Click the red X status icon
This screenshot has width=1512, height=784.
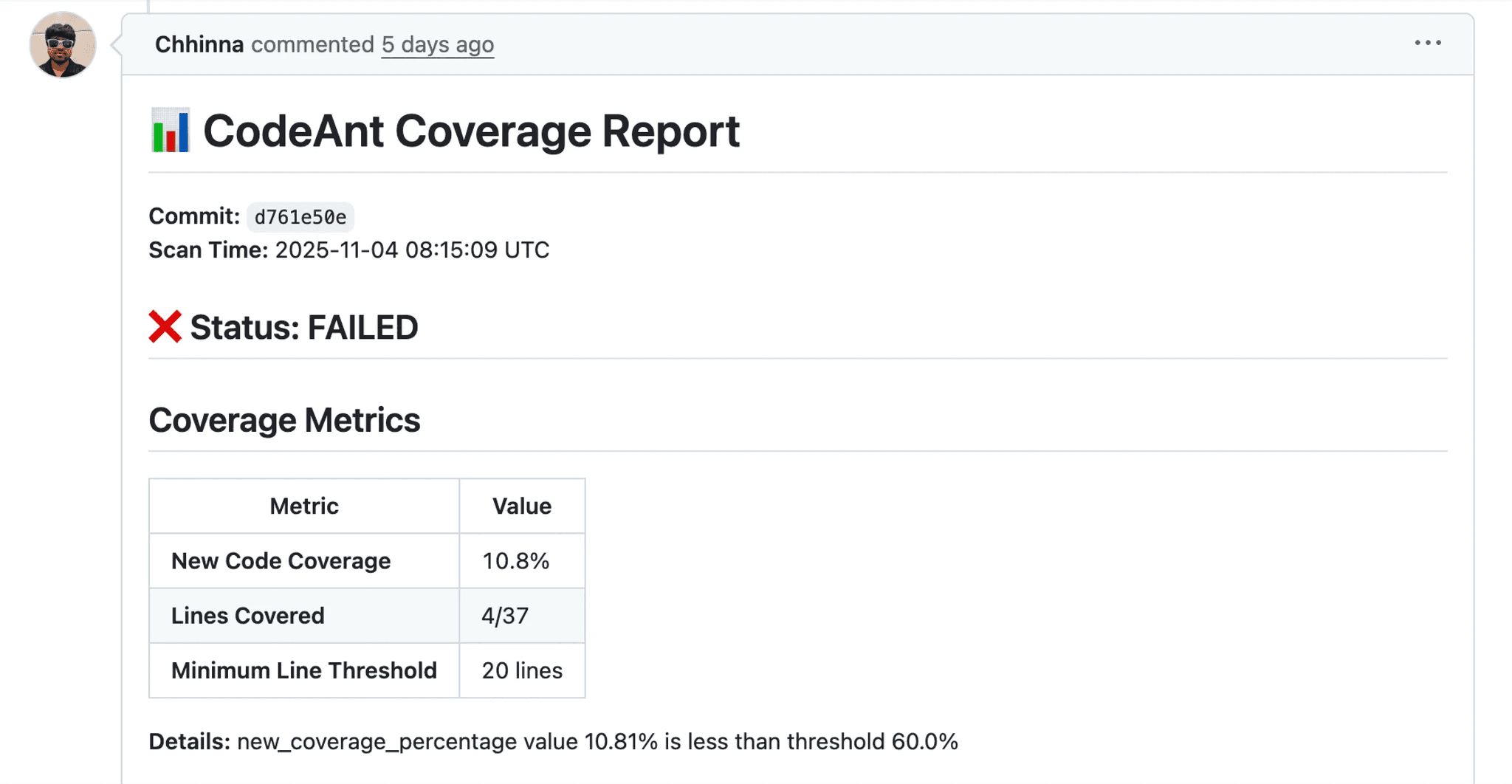(164, 326)
